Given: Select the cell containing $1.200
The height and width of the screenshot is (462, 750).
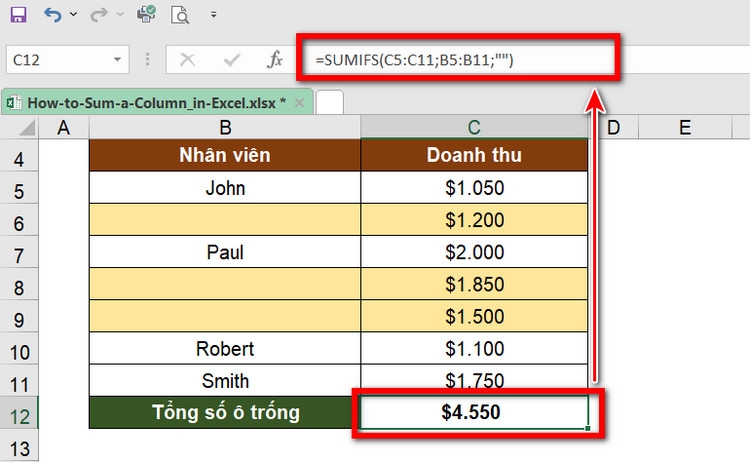Looking at the screenshot, I should tap(474, 220).
